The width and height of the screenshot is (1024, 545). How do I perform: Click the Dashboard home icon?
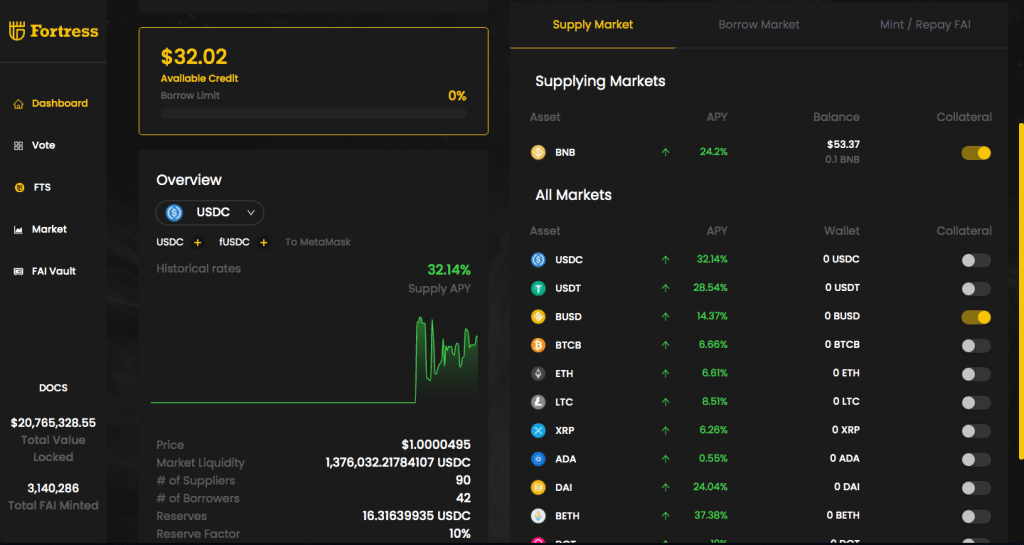[18, 104]
